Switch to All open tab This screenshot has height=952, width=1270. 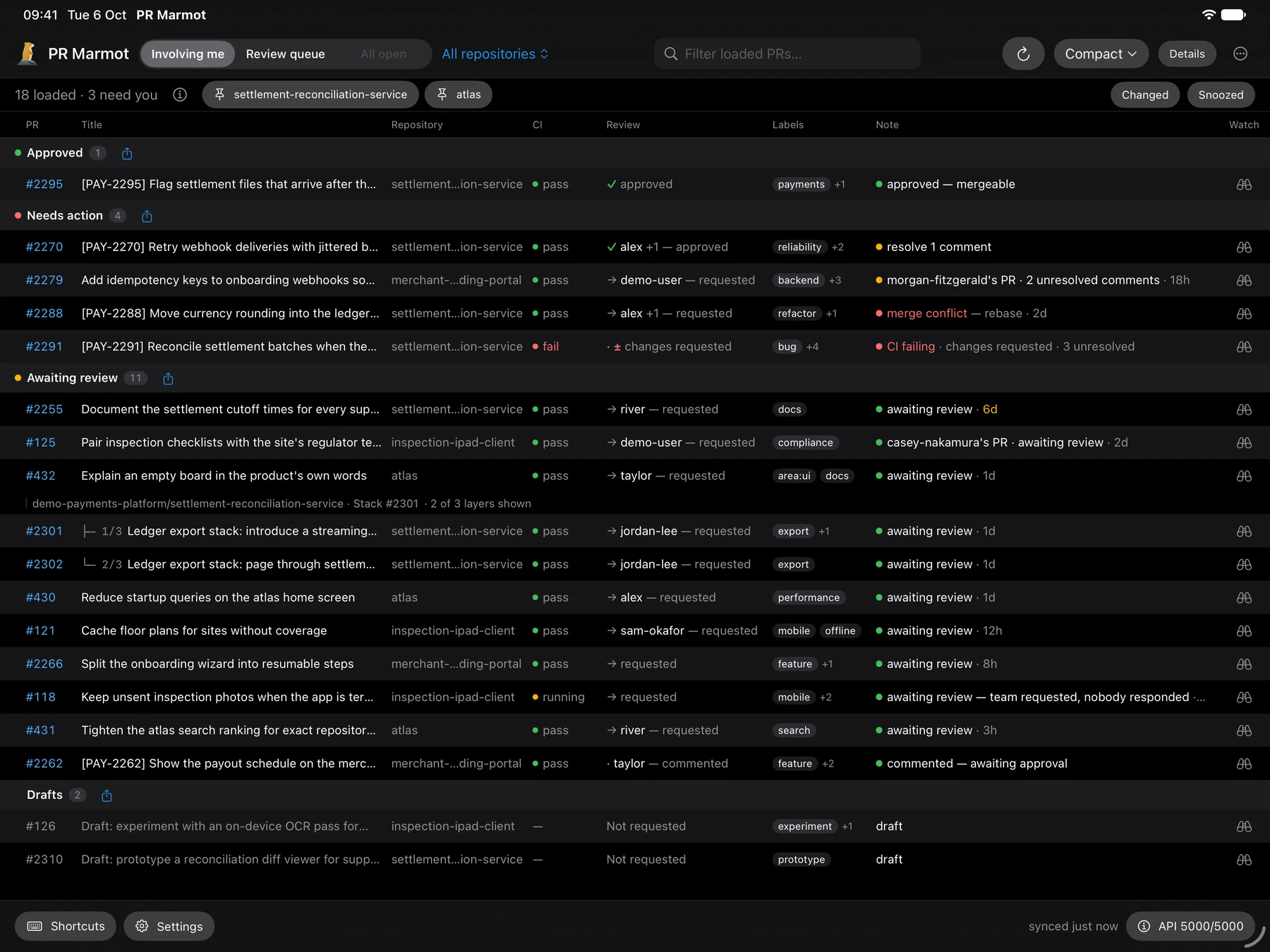(383, 54)
